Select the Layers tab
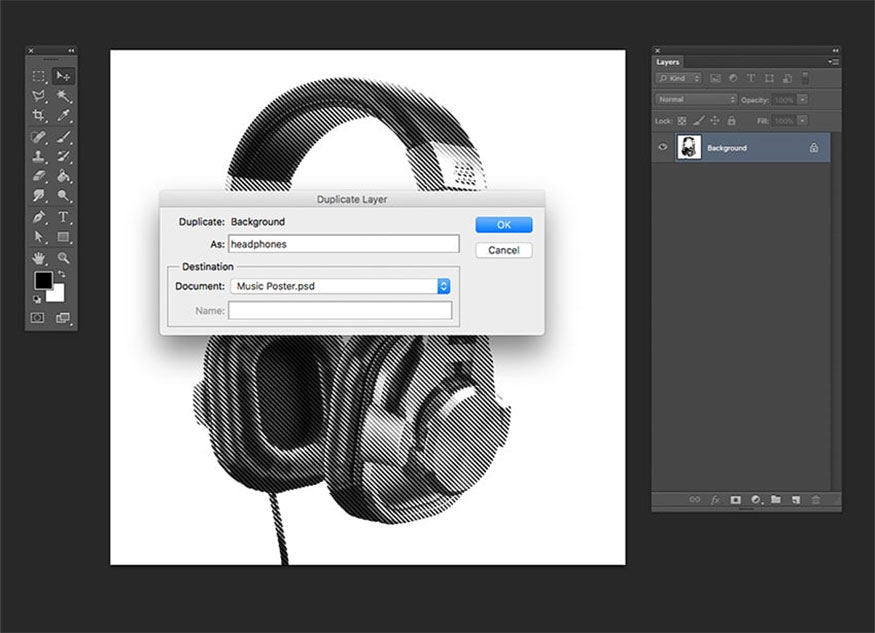 tap(668, 62)
